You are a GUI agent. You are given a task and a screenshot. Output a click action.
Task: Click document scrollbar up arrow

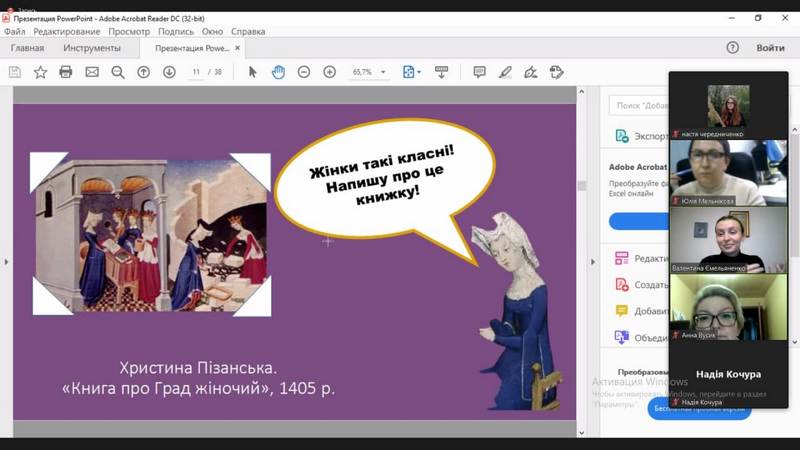(x=582, y=91)
